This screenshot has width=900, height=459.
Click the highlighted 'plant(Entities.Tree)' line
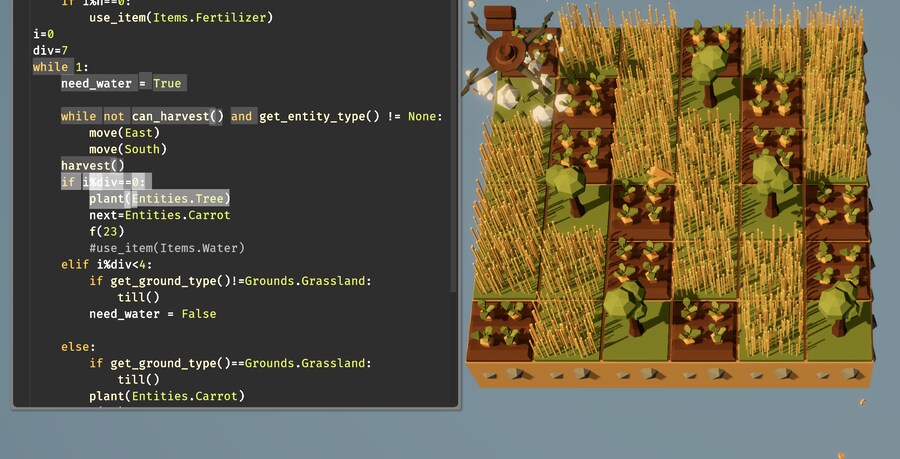(x=159, y=198)
